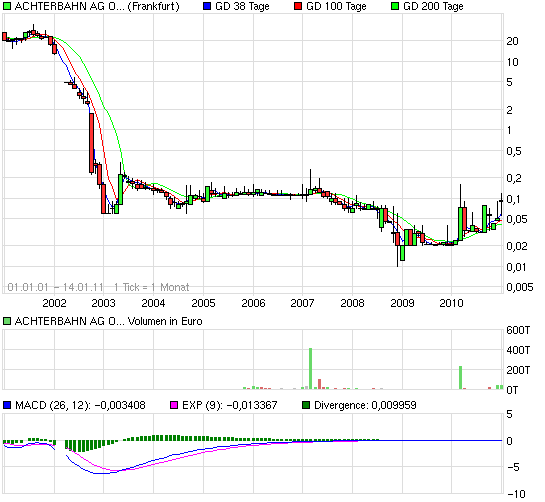This screenshot has height=502, width=545.
Task: Click the 0,005 price axis label
Action: (520, 287)
